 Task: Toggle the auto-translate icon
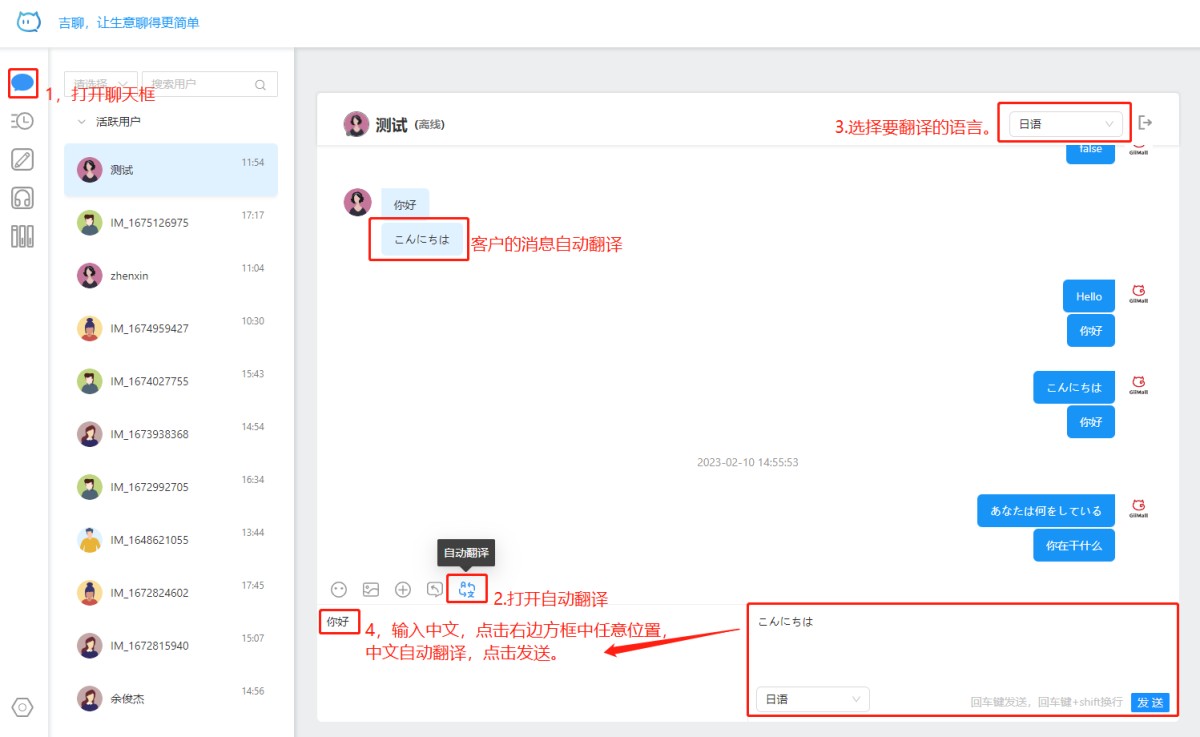tap(466, 590)
